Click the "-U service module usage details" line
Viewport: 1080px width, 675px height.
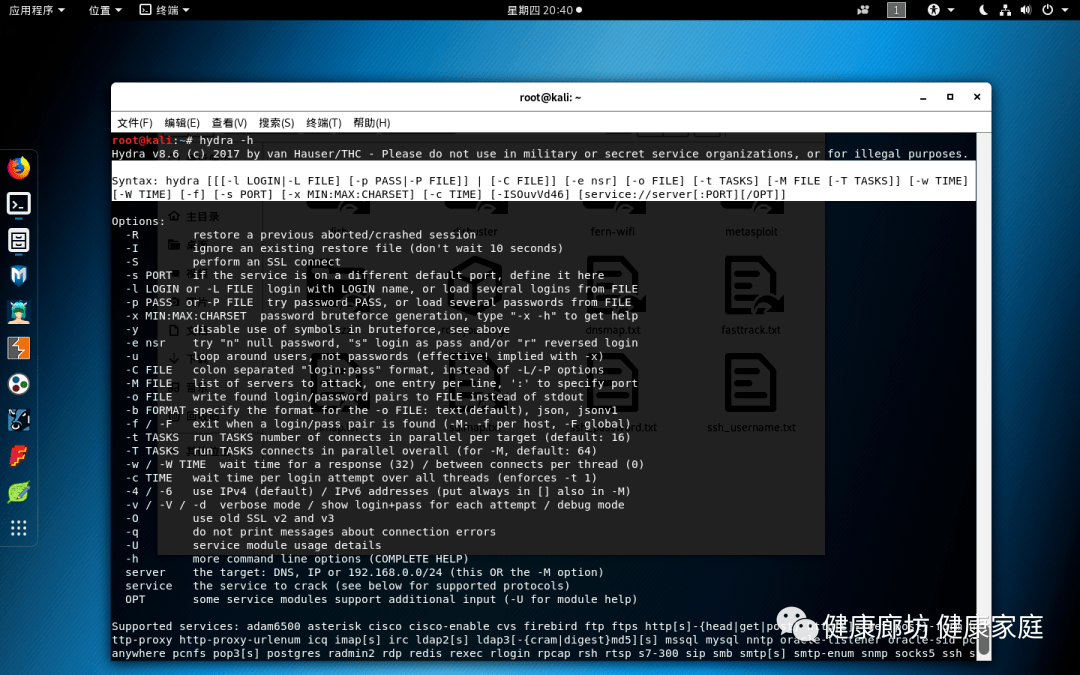tap(253, 545)
